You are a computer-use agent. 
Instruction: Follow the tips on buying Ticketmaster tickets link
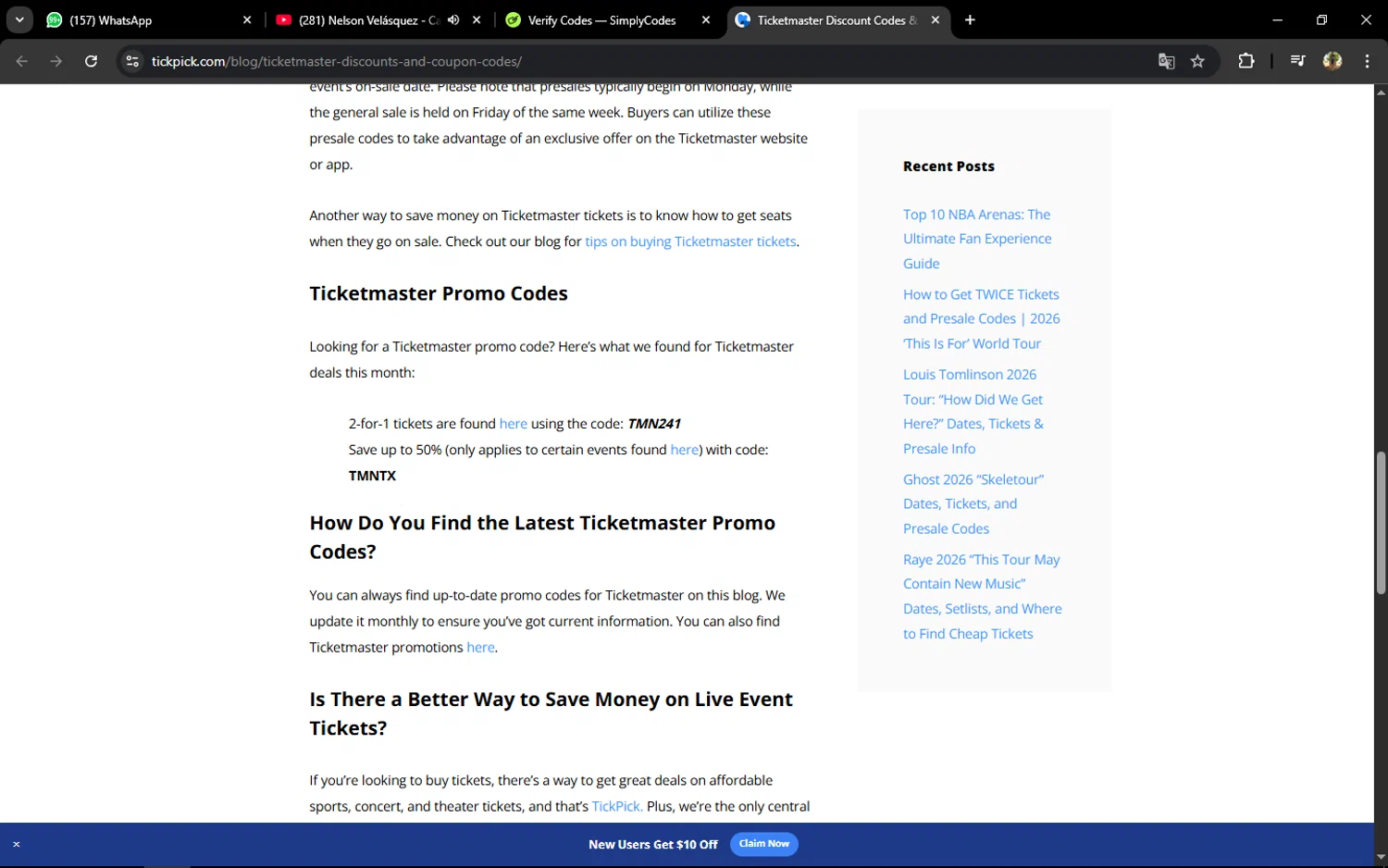(690, 242)
